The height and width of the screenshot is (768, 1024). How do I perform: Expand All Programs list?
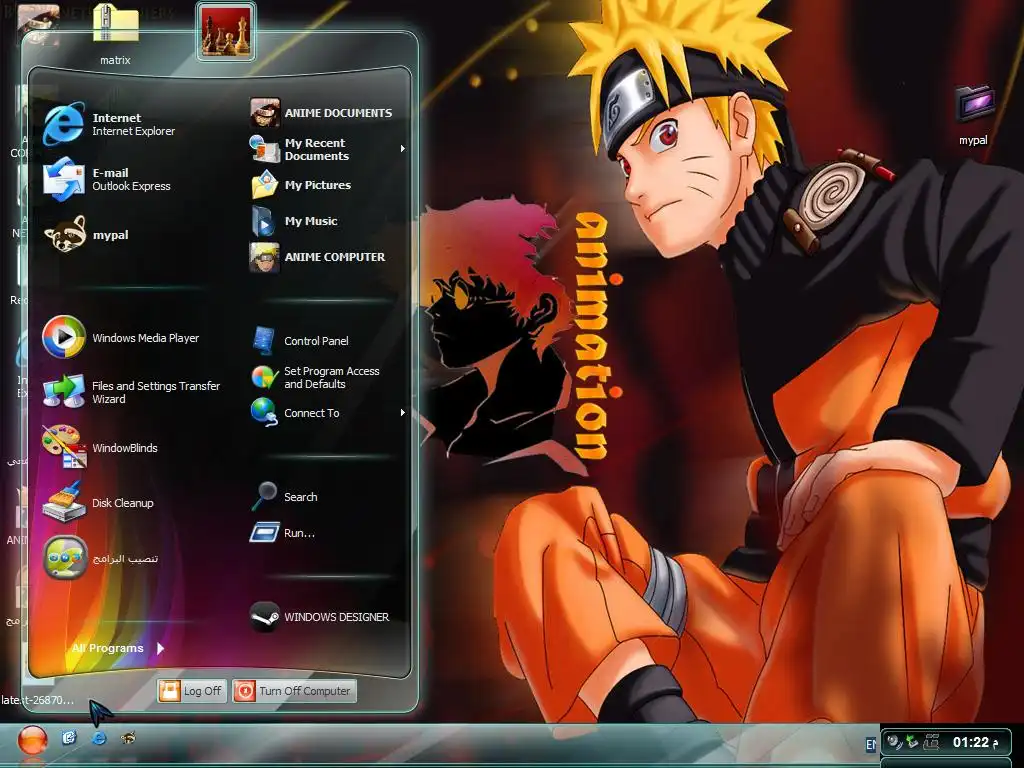[x=118, y=648]
